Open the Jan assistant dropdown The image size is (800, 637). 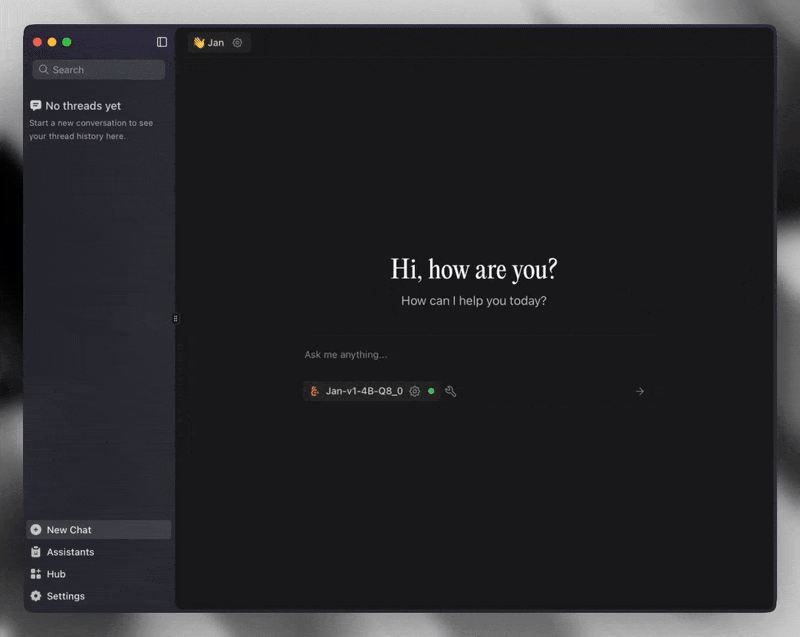[x=216, y=43]
